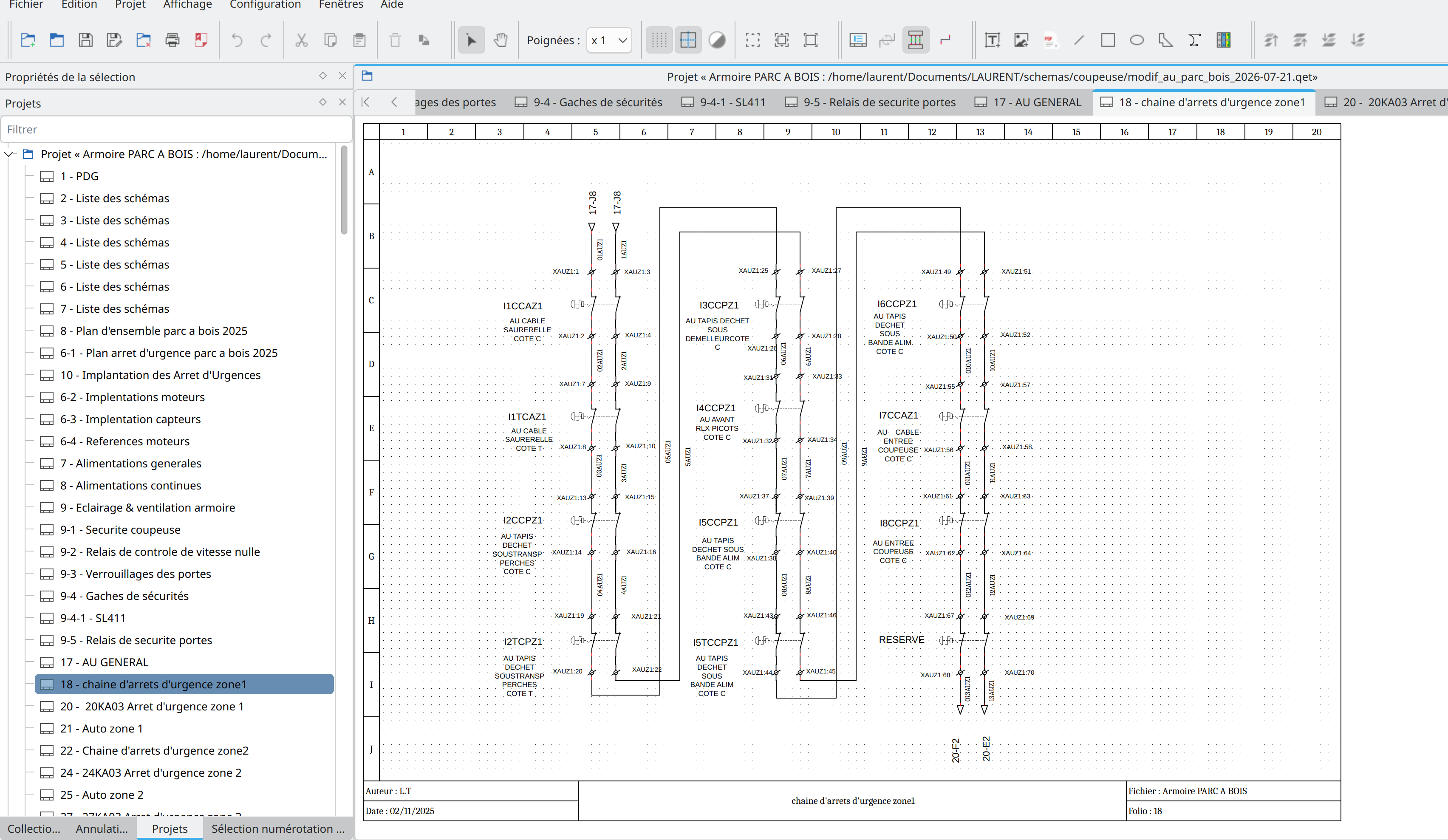Show the Annulati... panel tab
This screenshot has height=840, width=1448.
pyautogui.click(x=102, y=829)
